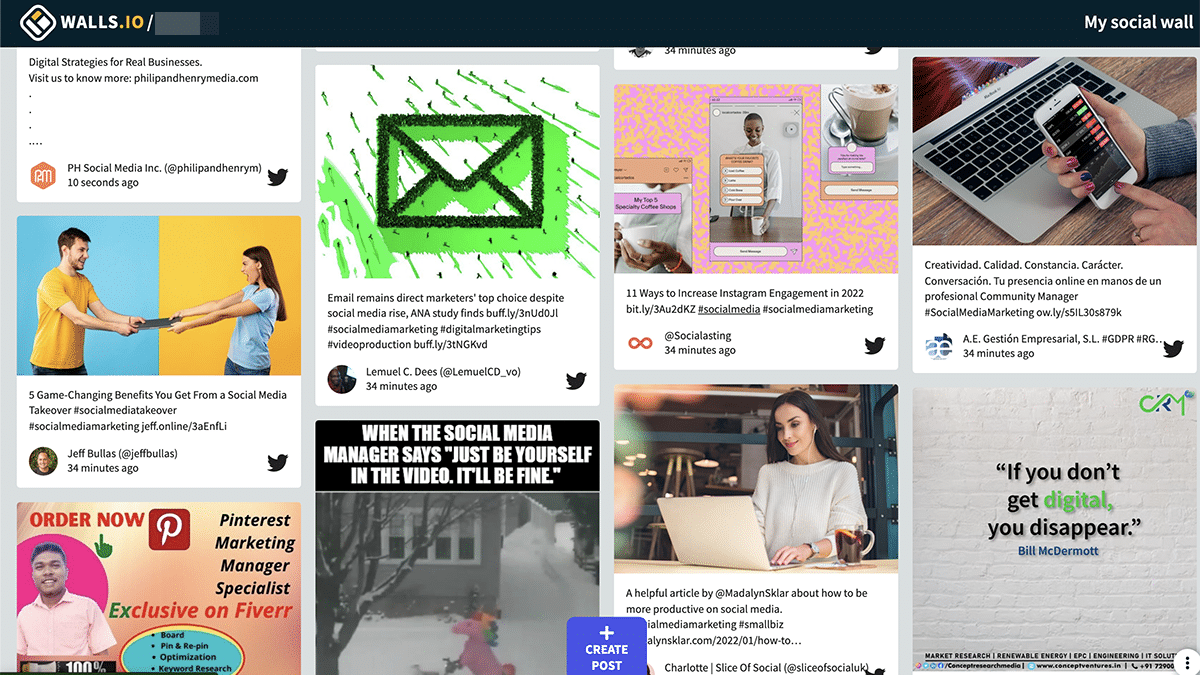Viewport: 1200px width, 675px height.
Task: Click the Create Post button
Action: tap(606, 646)
